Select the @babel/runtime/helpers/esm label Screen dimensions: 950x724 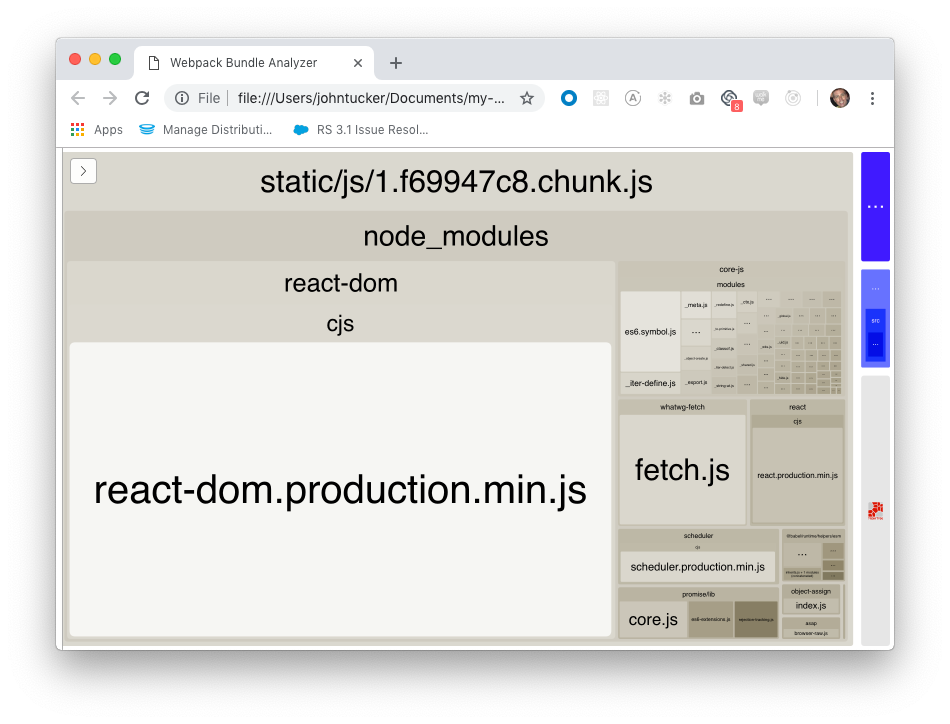click(813, 536)
